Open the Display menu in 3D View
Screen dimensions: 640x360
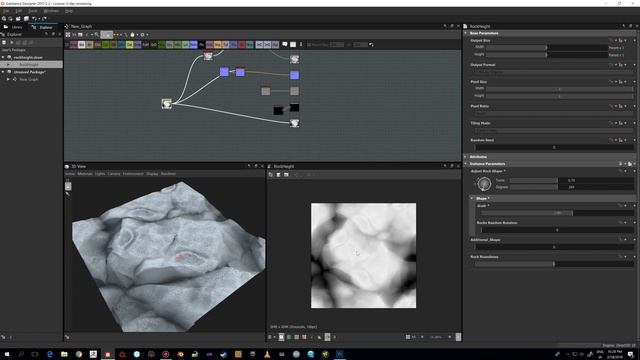pos(152,174)
